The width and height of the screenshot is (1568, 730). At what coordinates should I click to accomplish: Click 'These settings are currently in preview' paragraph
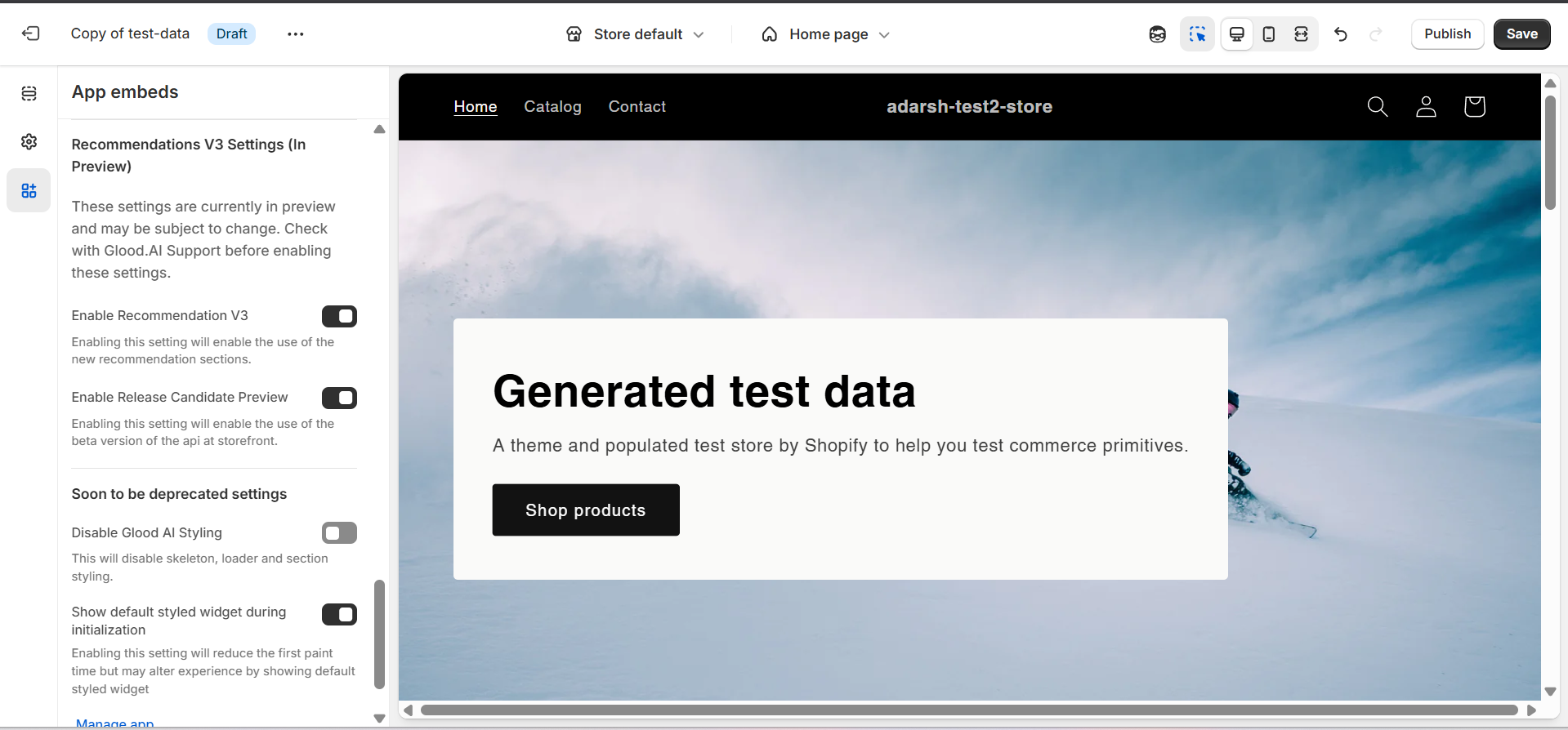203,239
